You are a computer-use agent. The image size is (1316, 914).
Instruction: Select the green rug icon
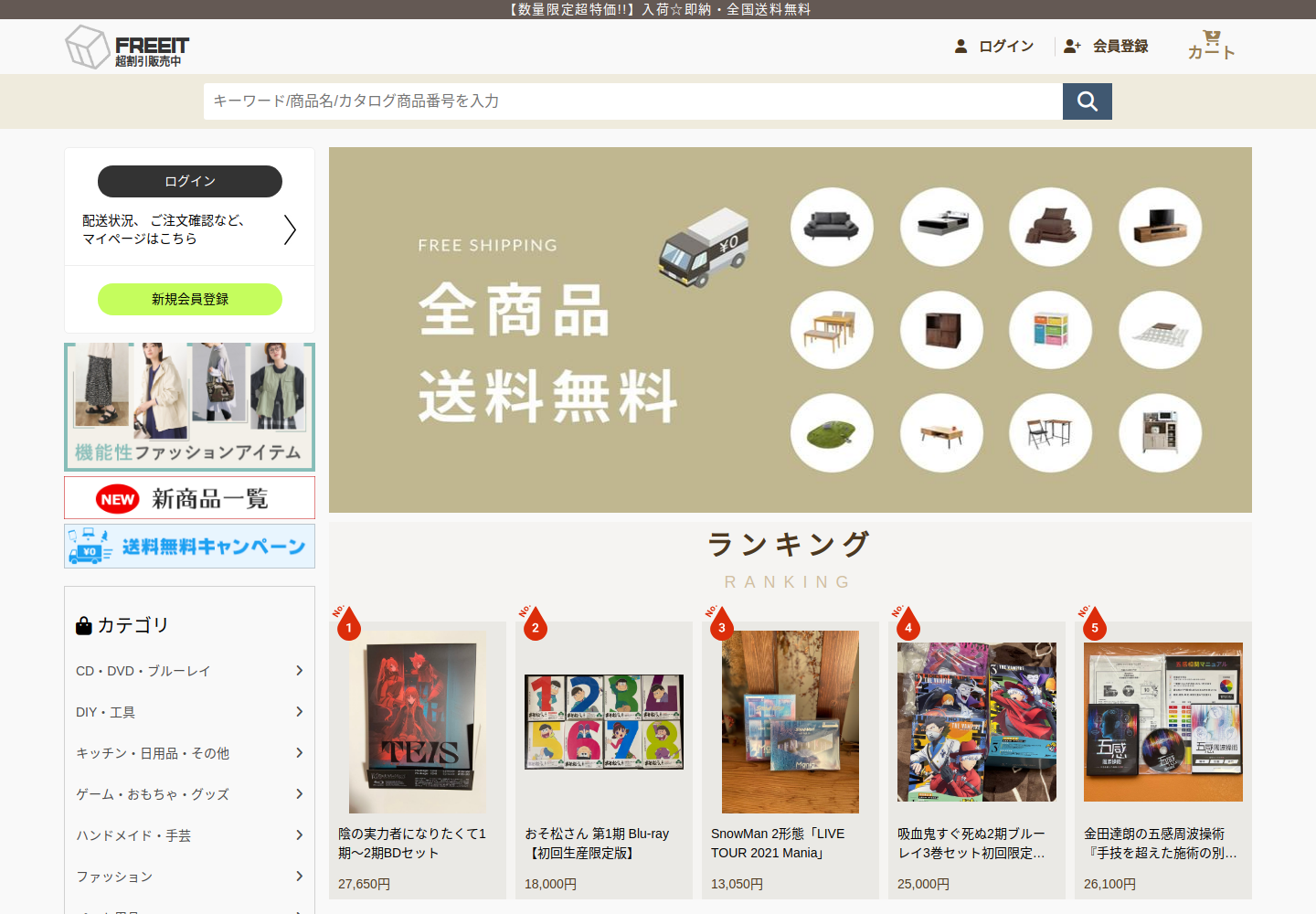(x=832, y=433)
